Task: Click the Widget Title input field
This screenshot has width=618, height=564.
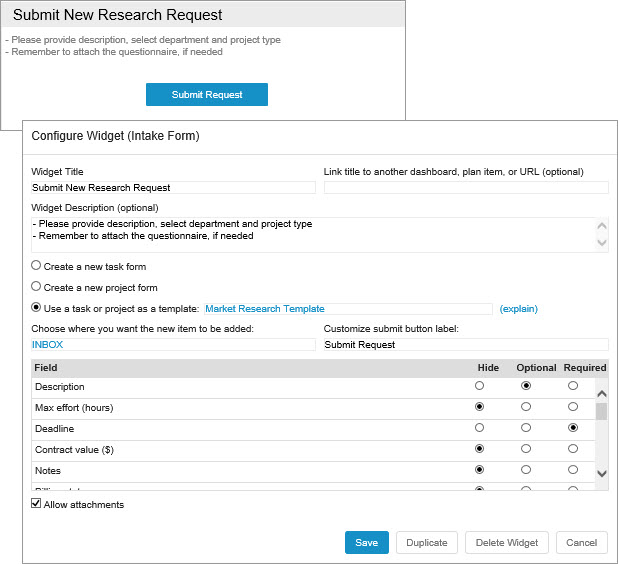Action: (173, 187)
